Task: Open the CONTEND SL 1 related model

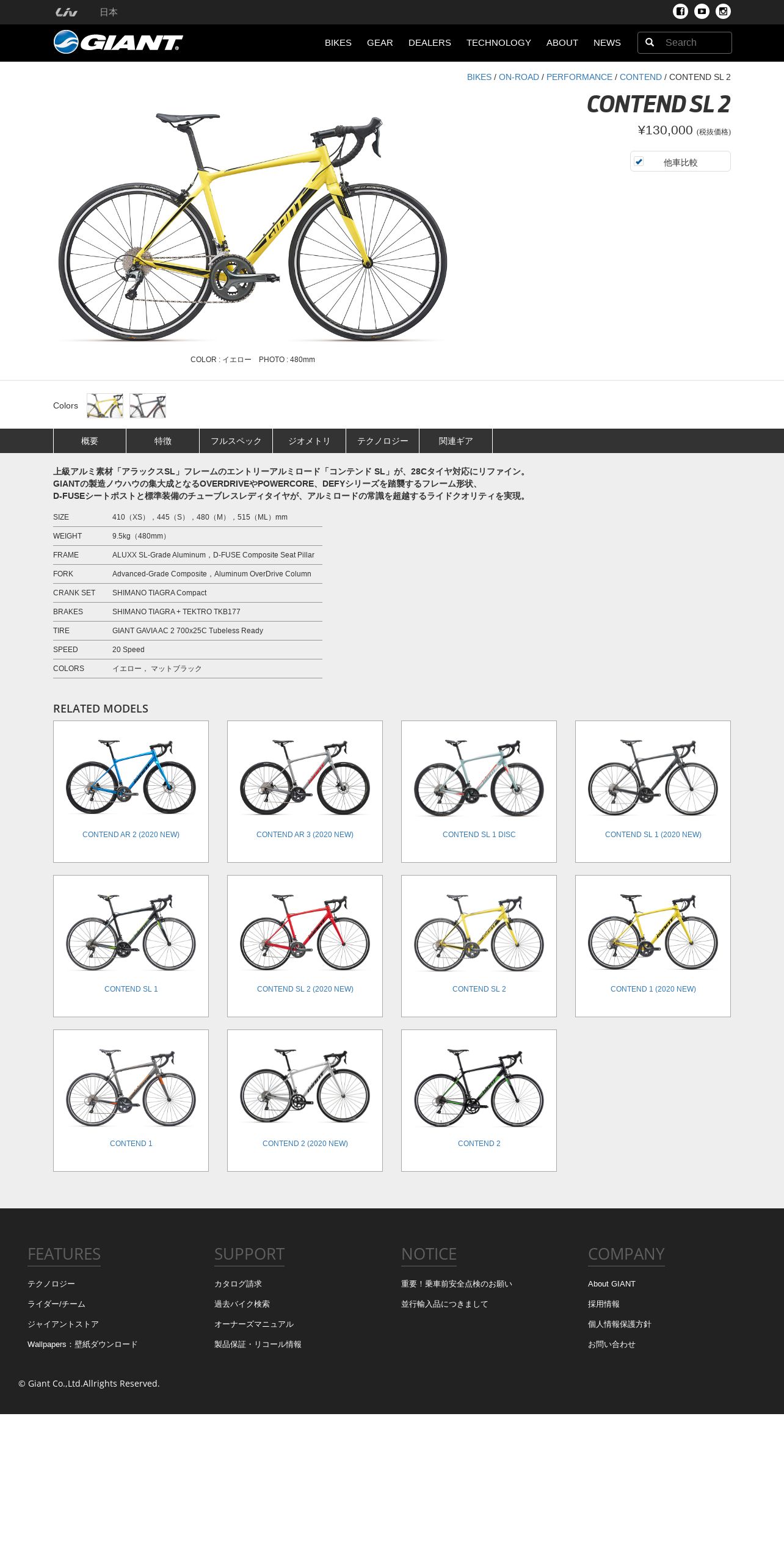Action: (x=131, y=946)
